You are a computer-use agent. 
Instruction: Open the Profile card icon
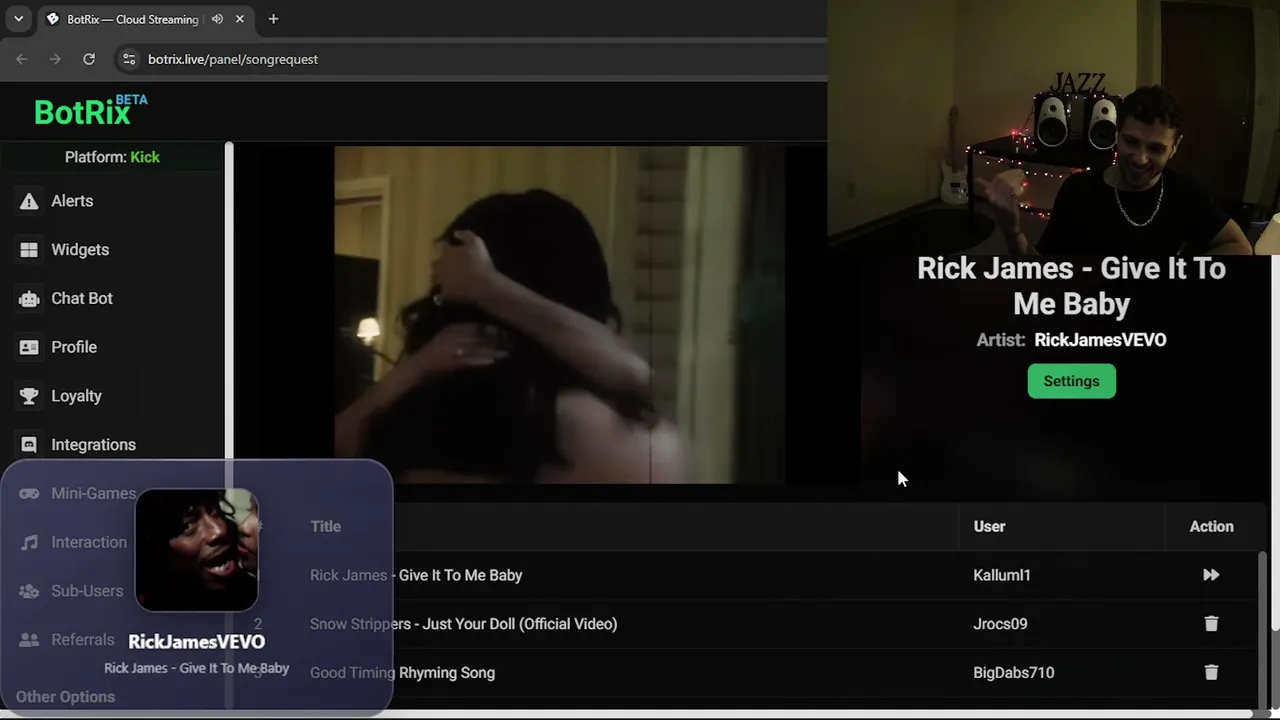pyautogui.click(x=29, y=347)
